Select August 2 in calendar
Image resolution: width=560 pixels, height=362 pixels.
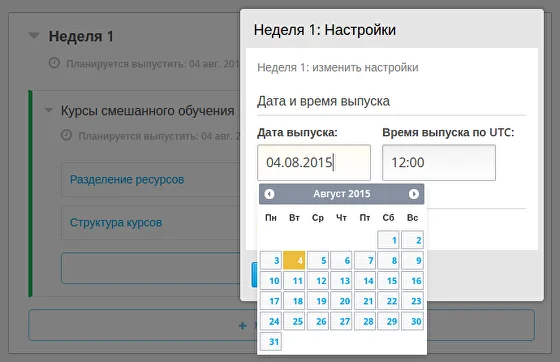tap(412, 240)
